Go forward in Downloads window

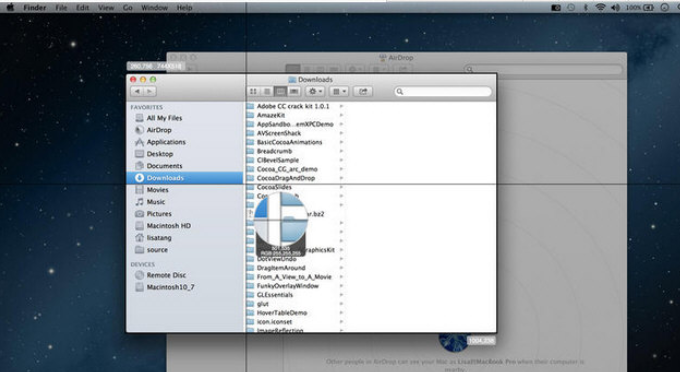(x=150, y=91)
